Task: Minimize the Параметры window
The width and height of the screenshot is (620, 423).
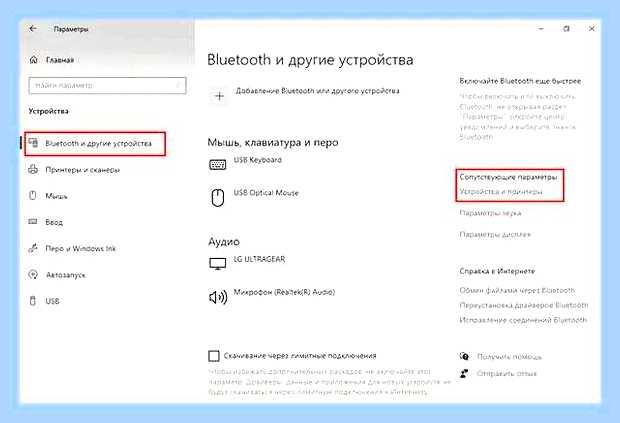Action: point(541,29)
